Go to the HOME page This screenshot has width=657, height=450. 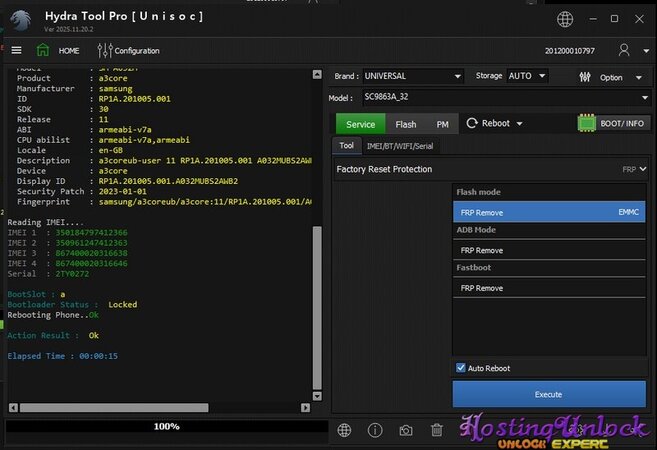pyautogui.click(x=58, y=50)
